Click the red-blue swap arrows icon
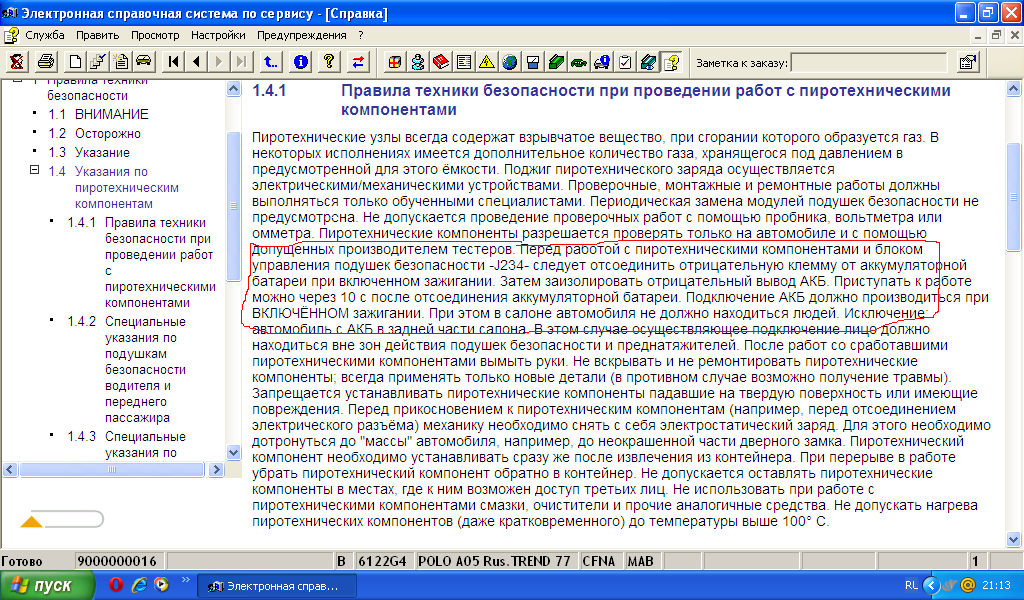 [357, 62]
